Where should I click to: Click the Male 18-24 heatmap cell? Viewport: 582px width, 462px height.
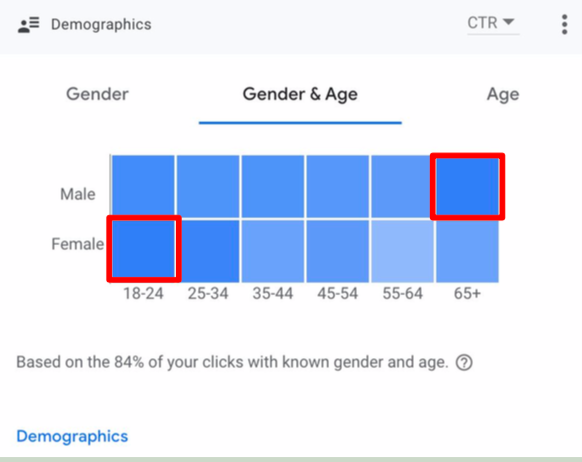[x=143, y=186]
